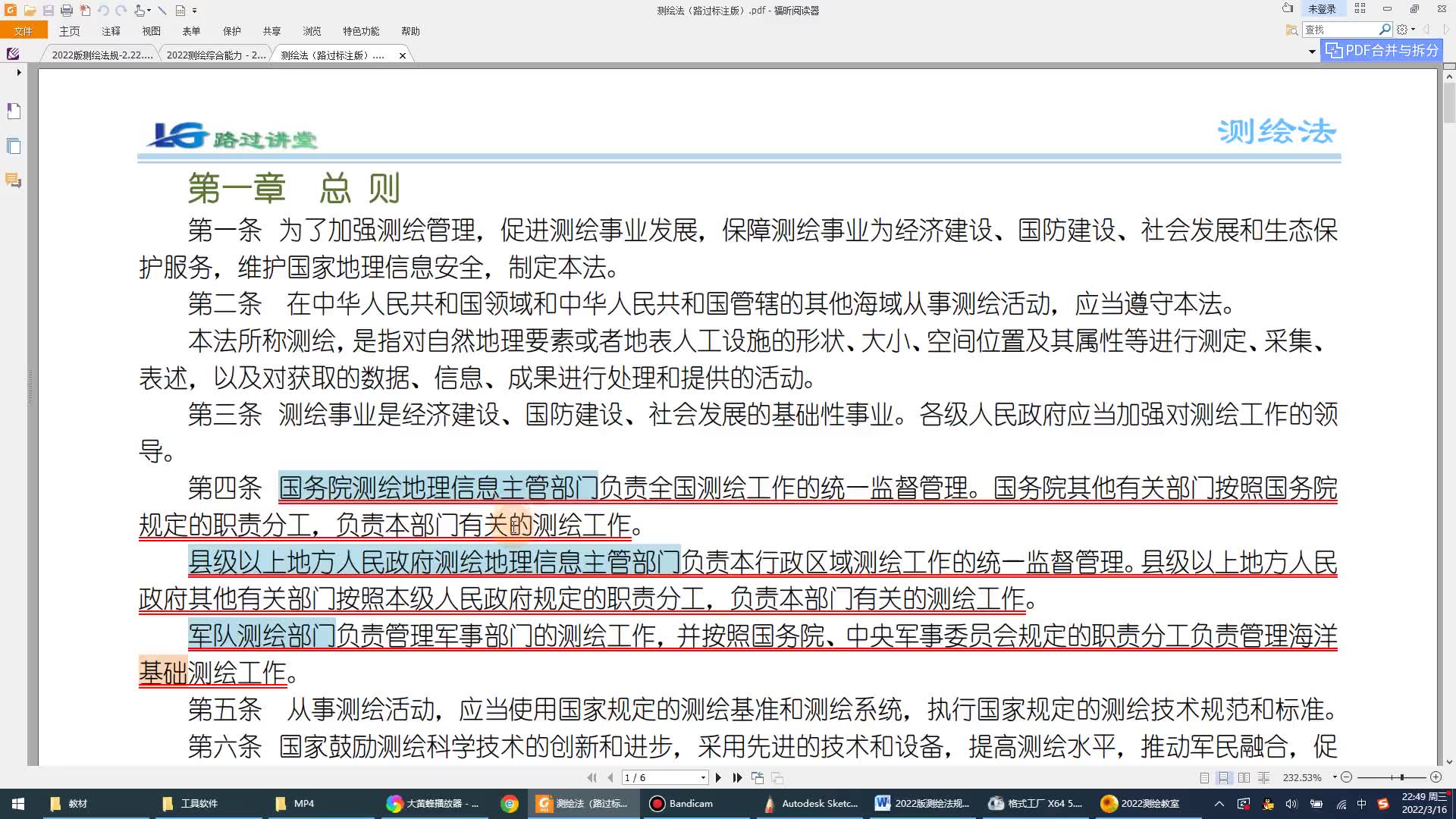The width and height of the screenshot is (1456, 819).
Task: Go to the next page
Action: tap(718, 777)
